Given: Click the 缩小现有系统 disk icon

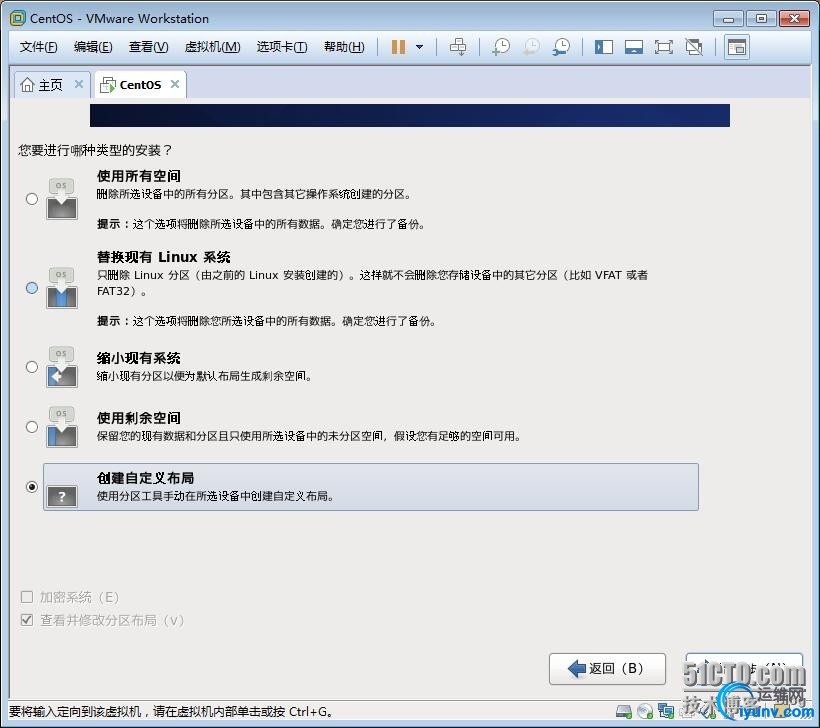Looking at the screenshot, I should click(62, 367).
